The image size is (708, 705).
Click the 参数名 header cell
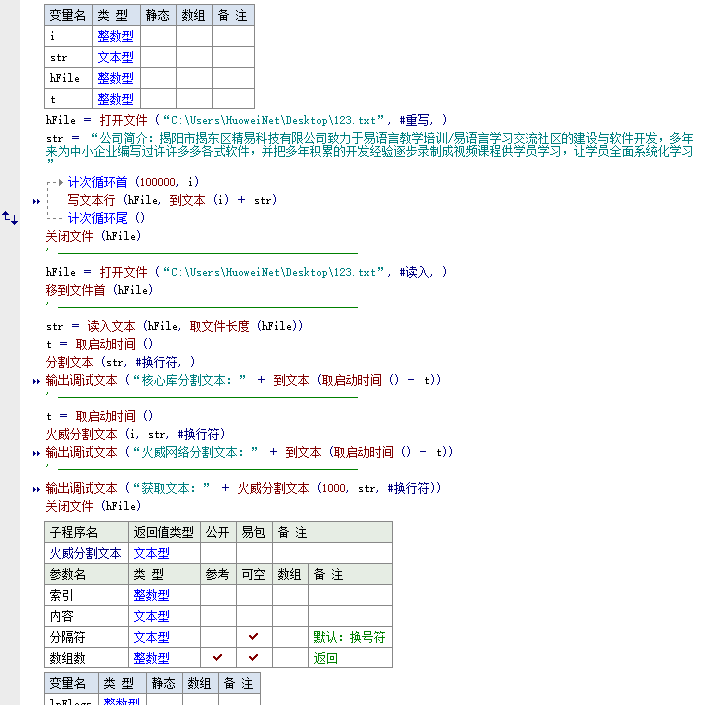(x=87, y=574)
